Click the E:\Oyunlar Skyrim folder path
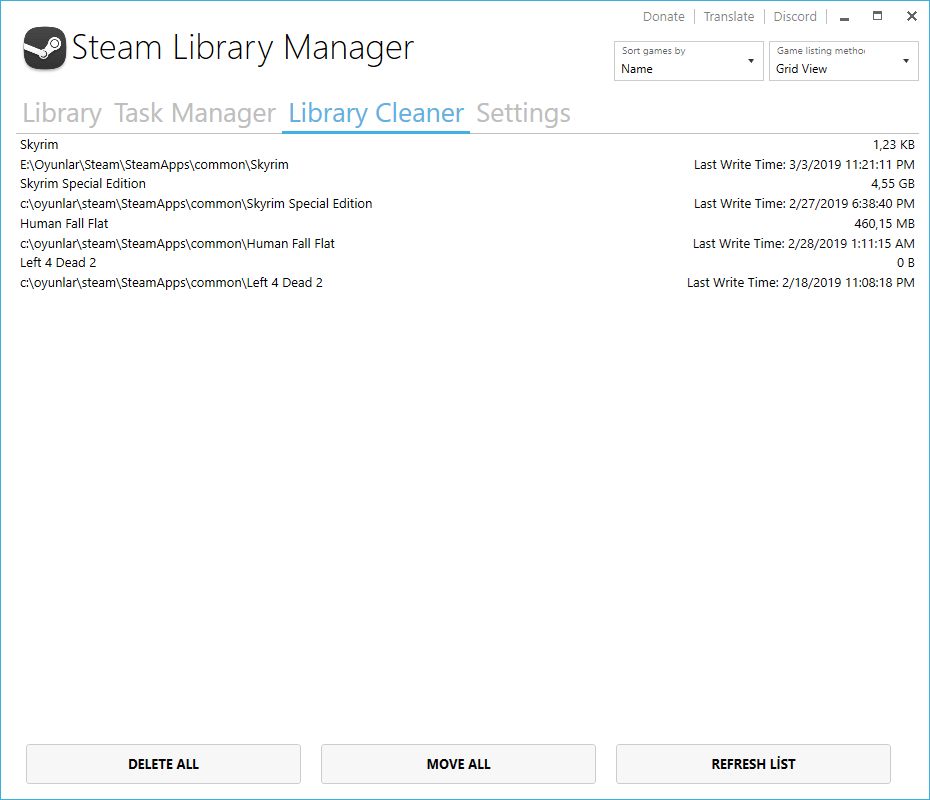 tap(154, 165)
